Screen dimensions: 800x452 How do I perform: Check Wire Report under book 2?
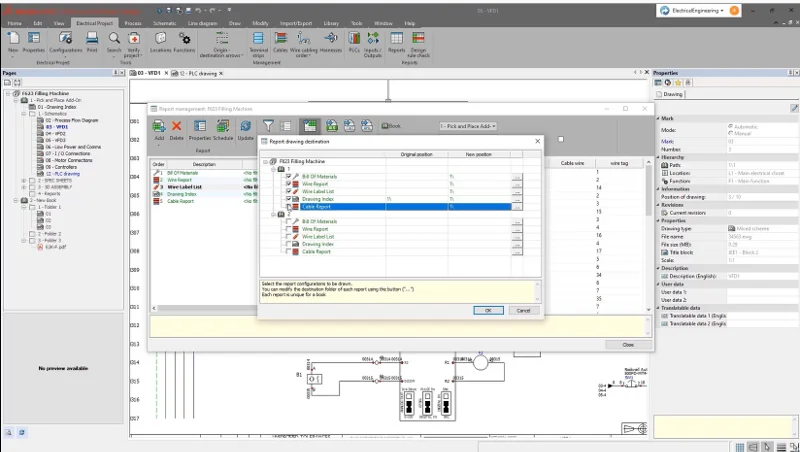[x=290, y=229]
